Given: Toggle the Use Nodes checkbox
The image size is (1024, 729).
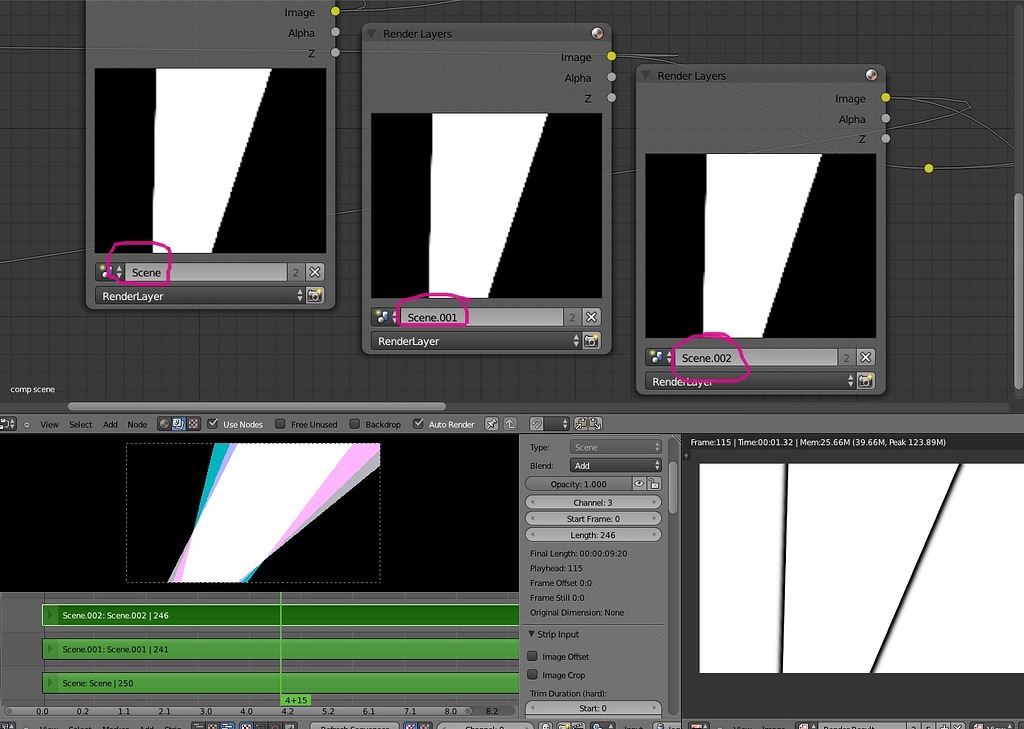Looking at the screenshot, I should tap(212, 424).
